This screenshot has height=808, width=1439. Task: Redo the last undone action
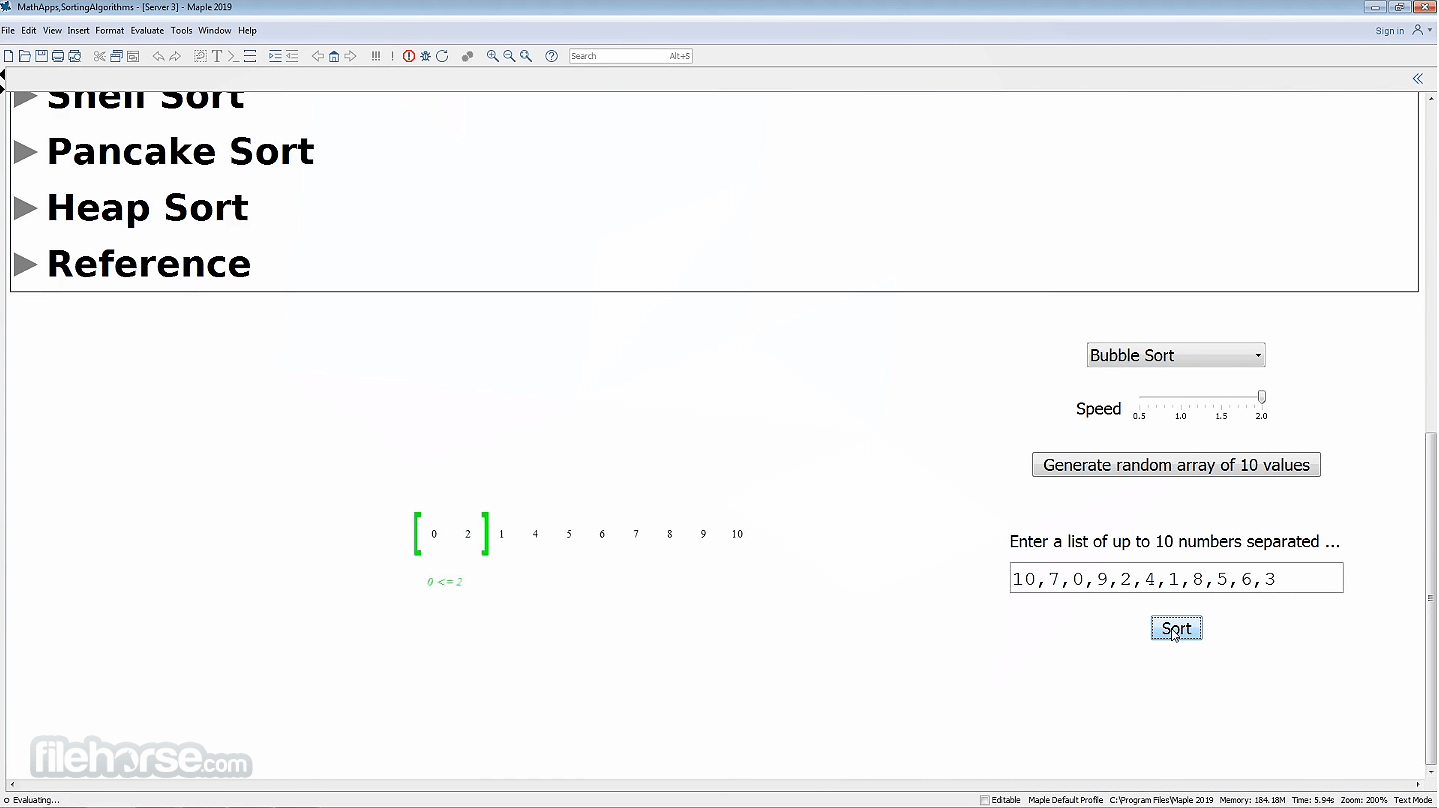pos(175,56)
